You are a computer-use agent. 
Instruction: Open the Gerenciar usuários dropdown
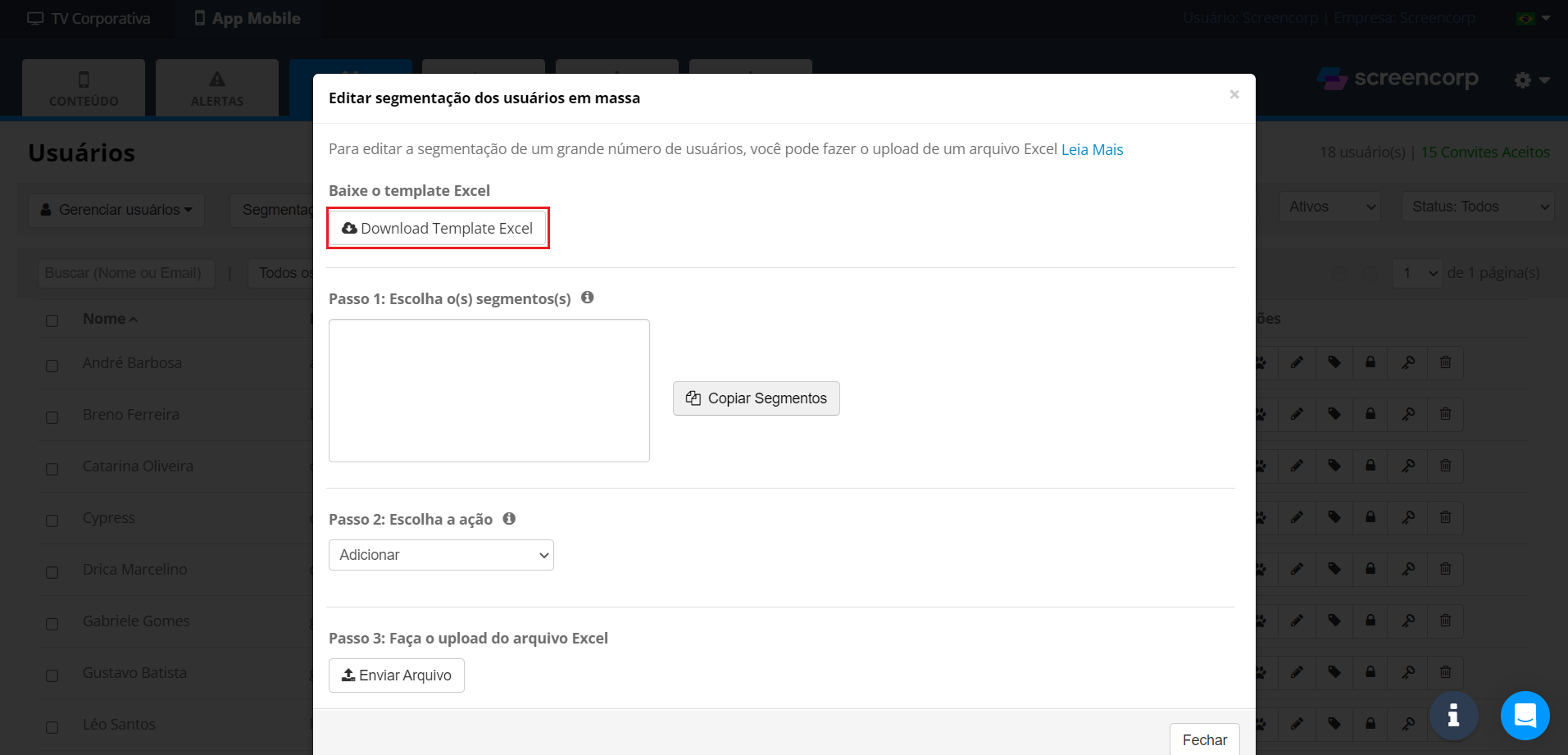(116, 210)
